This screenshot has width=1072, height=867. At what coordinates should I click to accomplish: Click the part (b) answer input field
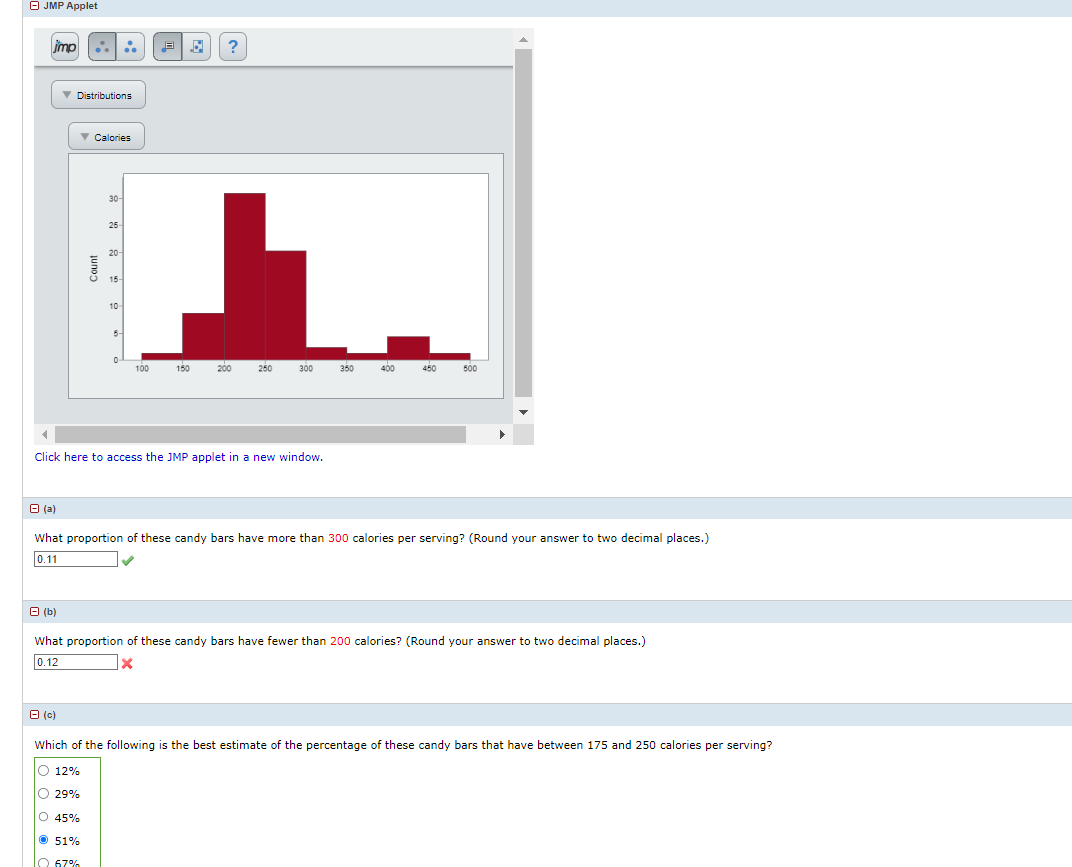click(x=75, y=661)
